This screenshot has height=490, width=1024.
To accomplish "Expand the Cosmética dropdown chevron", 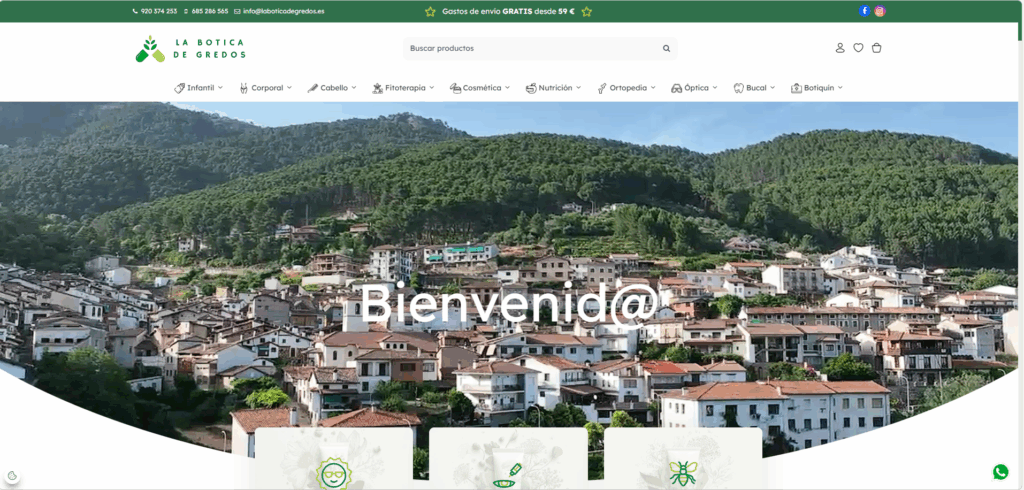I will pyautogui.click(x=507, y=88).
